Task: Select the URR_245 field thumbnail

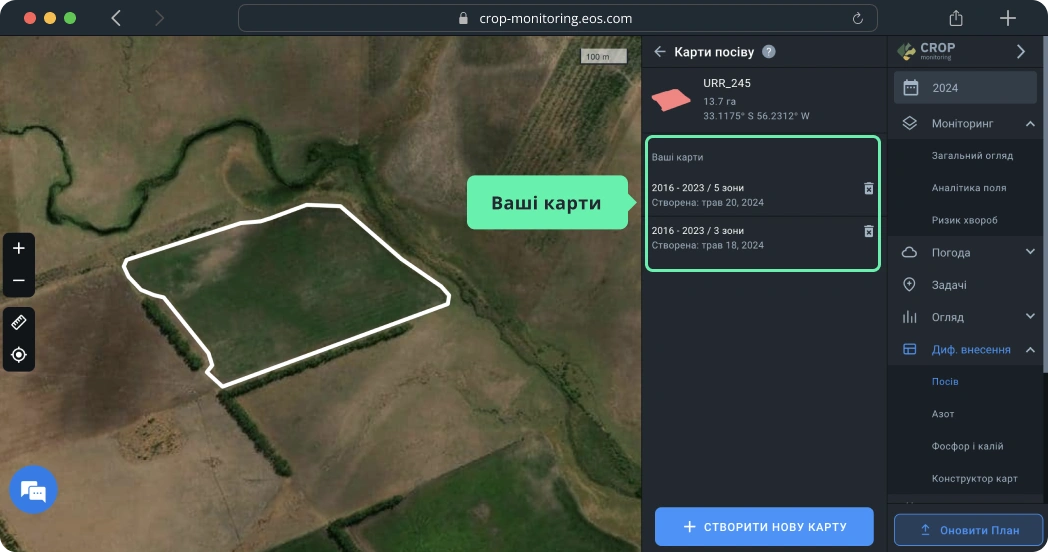Action: pyautogui.click(x=671, y=100)
